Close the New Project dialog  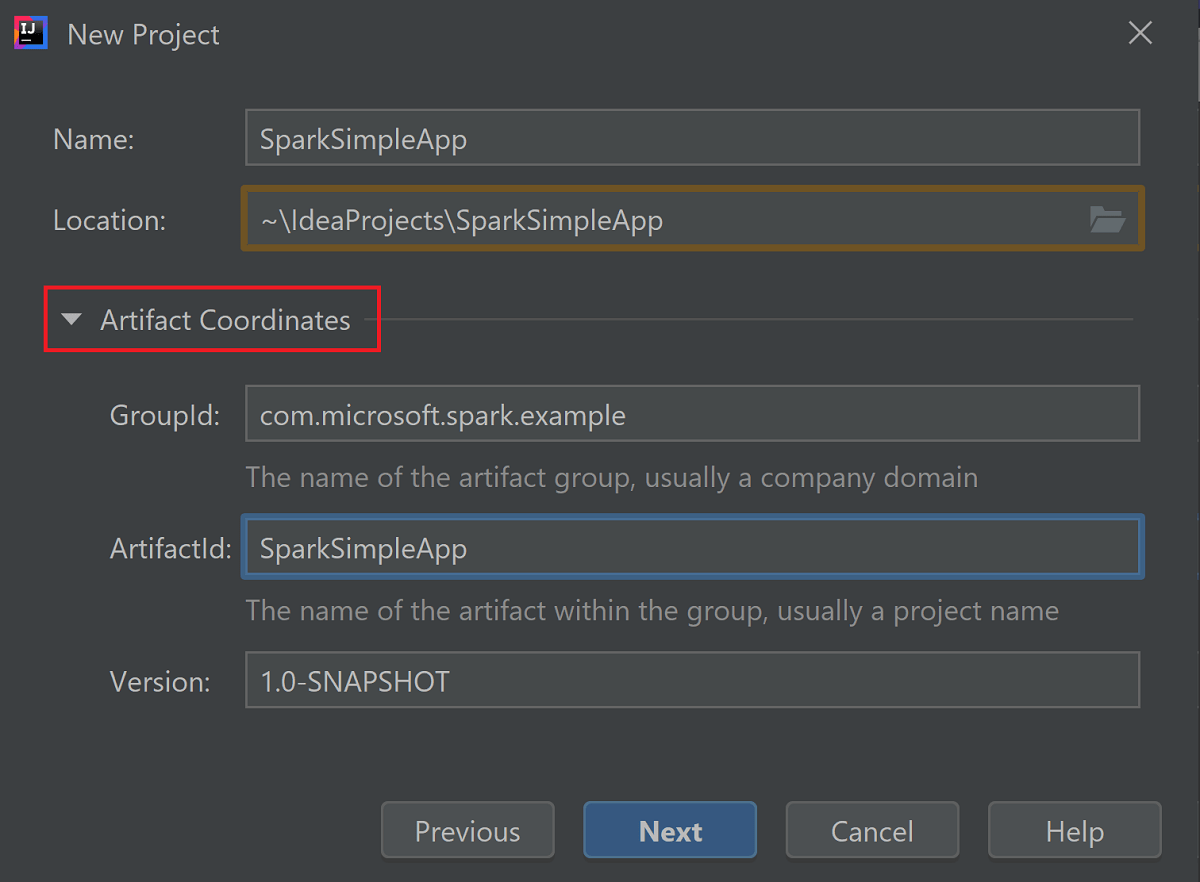click(x=1139, y=32)
